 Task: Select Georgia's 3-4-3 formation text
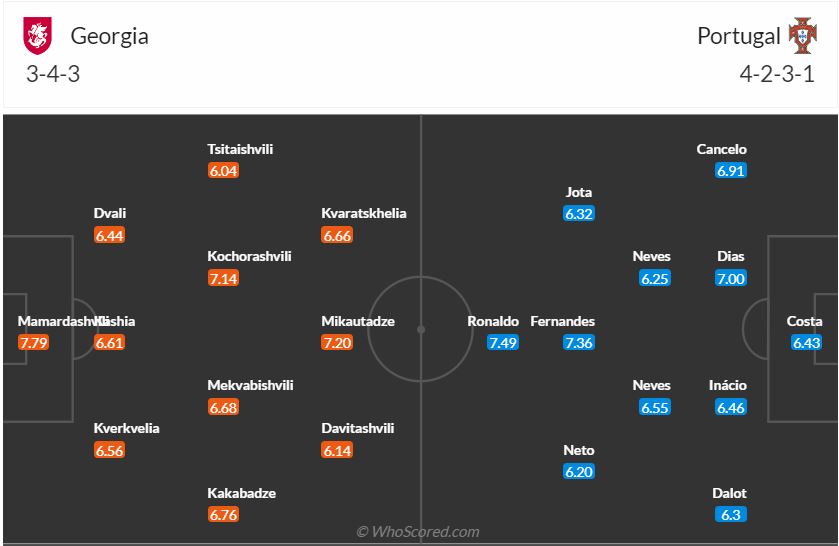[x=55, y=75]
